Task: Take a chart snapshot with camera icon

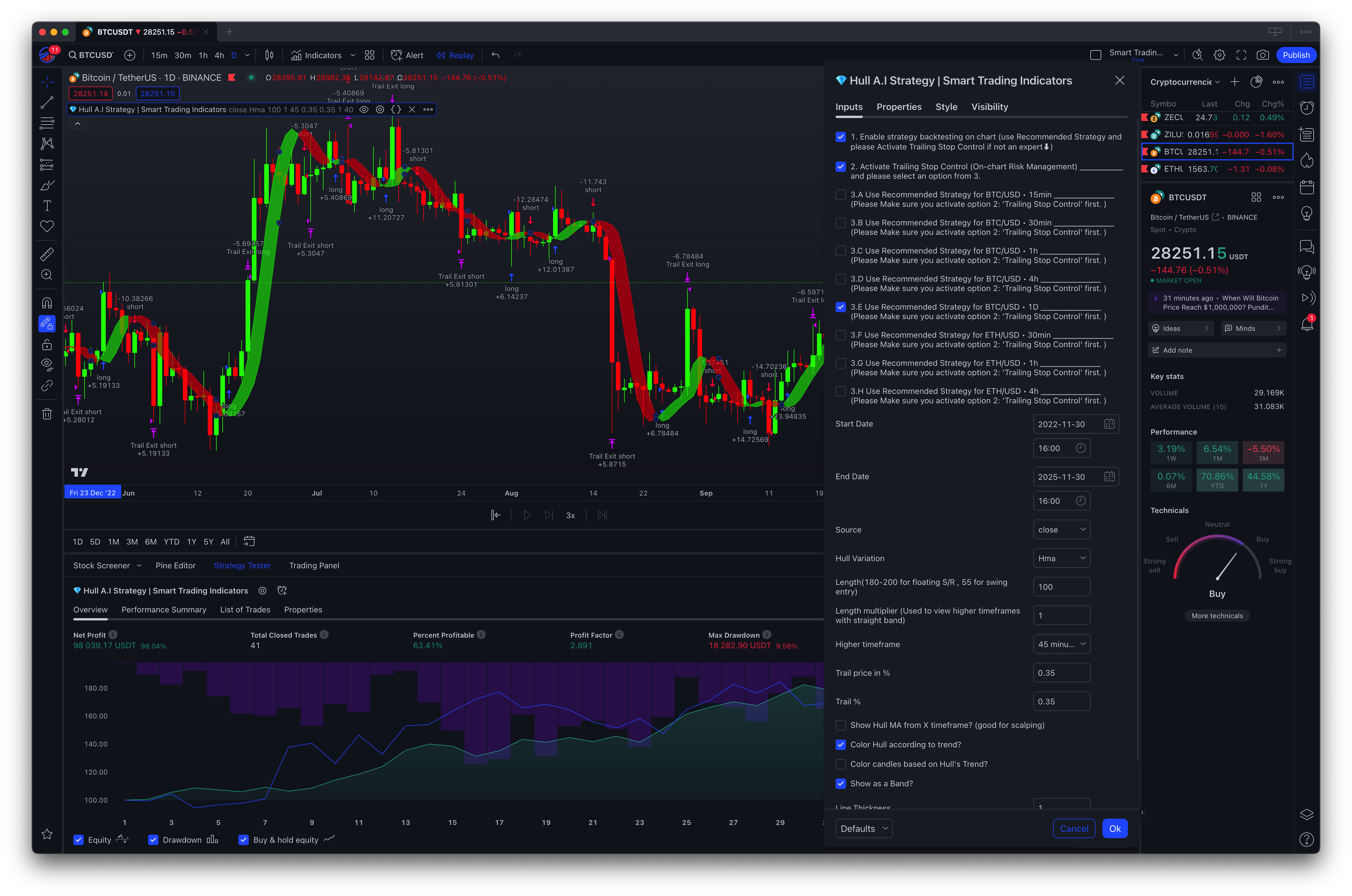Action: [1262, 56]
